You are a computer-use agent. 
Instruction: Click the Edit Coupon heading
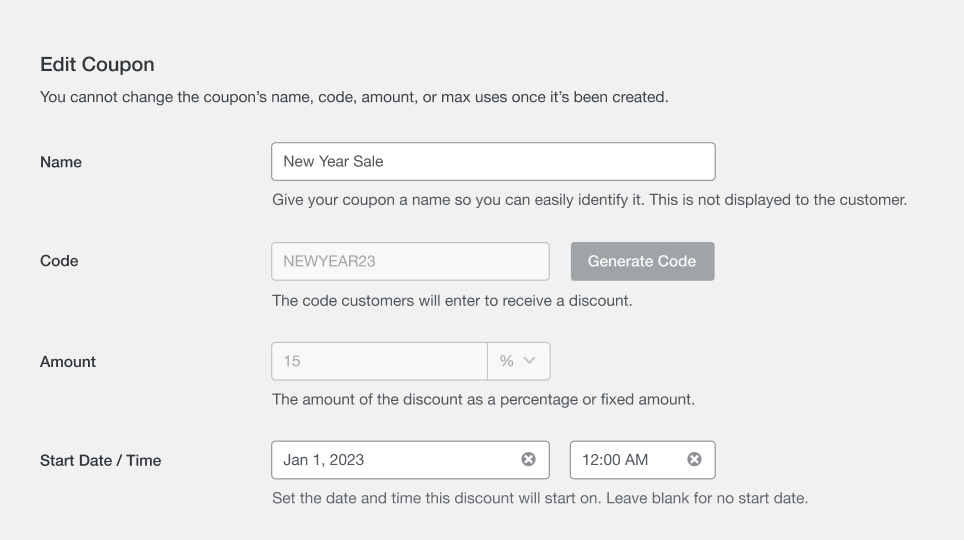point(97,65)
